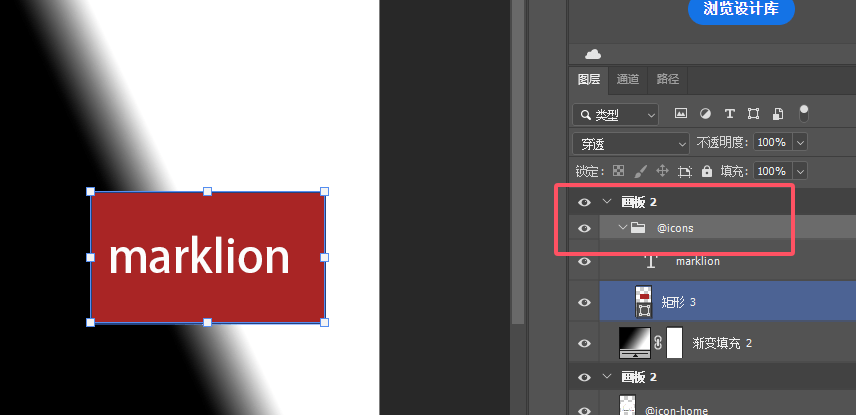Viewport: 856px width, 415px height.
Task: Open the 穿透 blend mode dropdown
Action: click(x=632, y=144)
